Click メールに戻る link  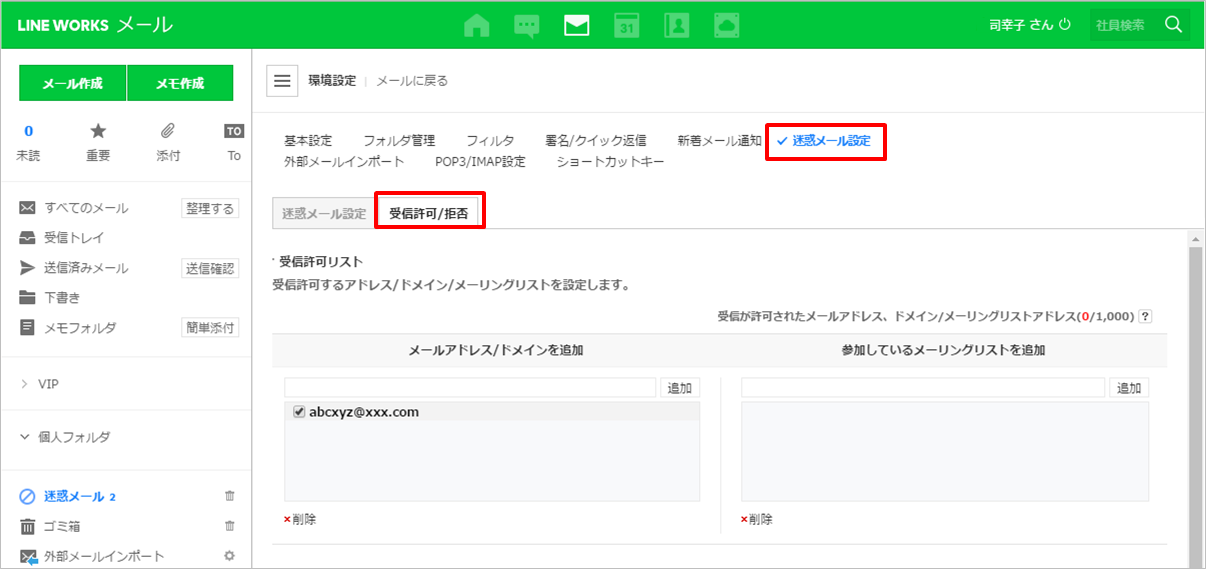(x=412, y=81)
